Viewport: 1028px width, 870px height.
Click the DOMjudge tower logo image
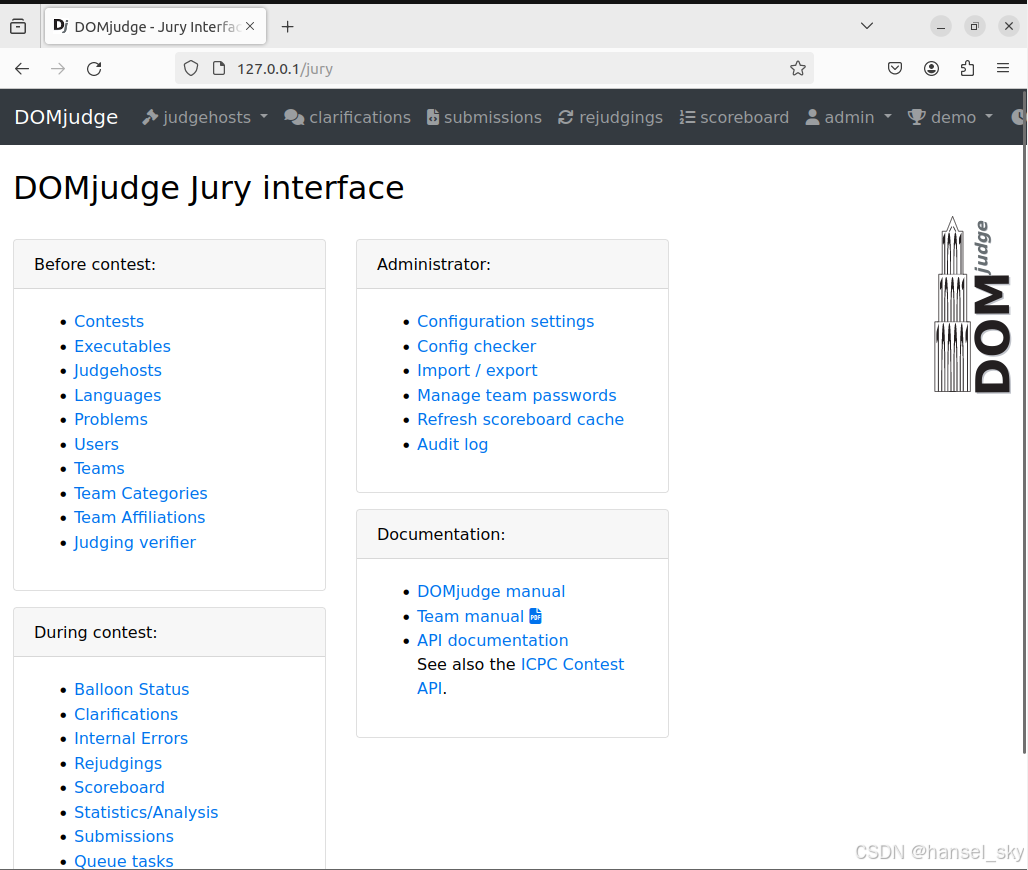click(x=972, y=305)
